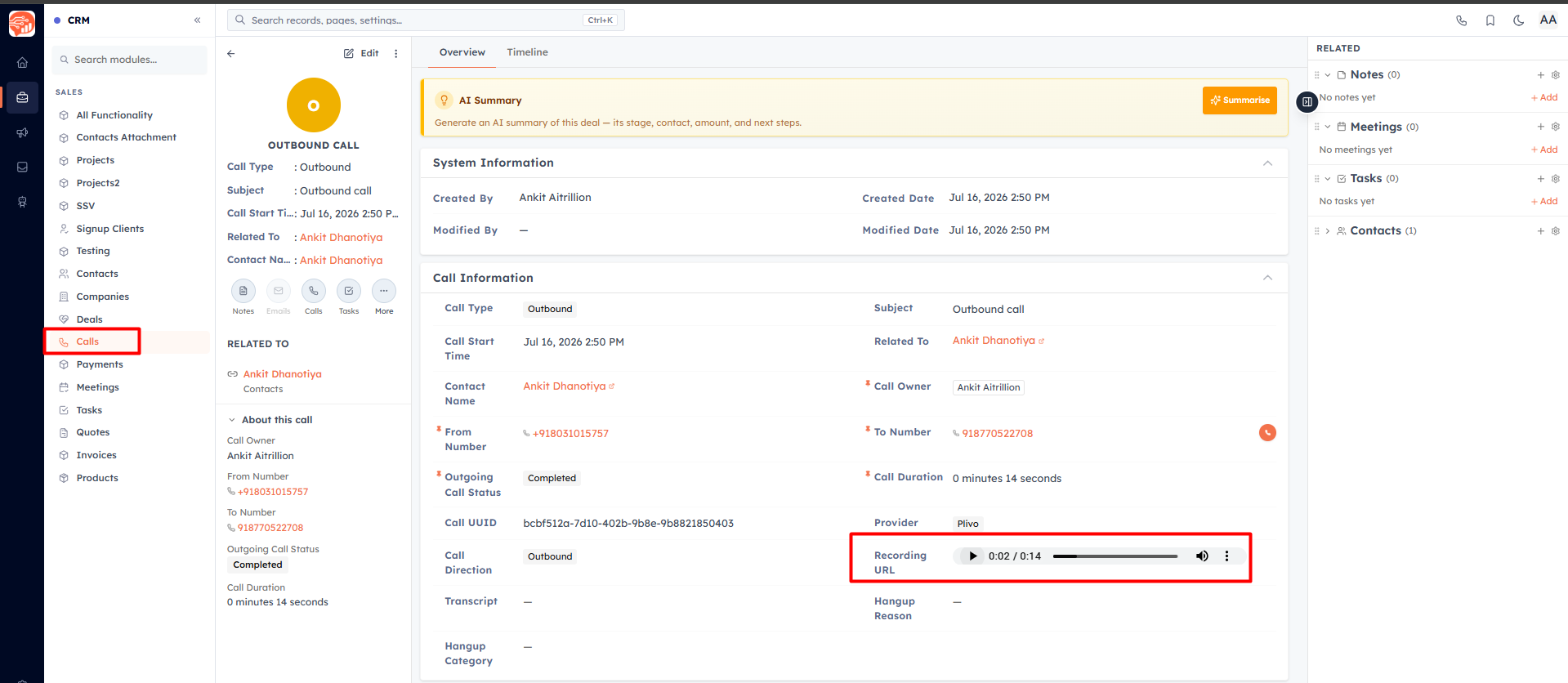The image size is (1568, 683).
Task: Mute the call recording audio
Action: pos(1202,556)
